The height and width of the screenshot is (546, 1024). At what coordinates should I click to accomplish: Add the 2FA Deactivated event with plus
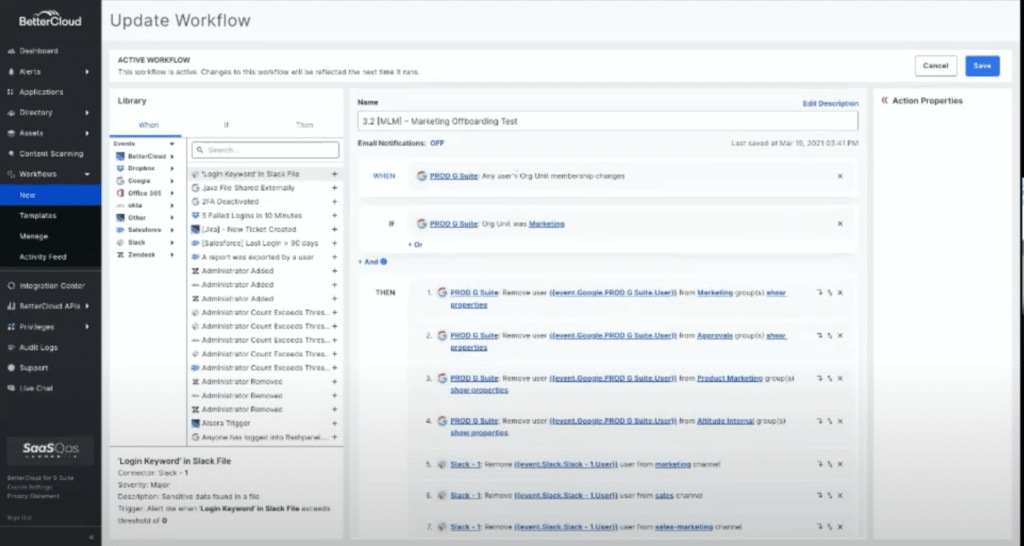point(334,202)
